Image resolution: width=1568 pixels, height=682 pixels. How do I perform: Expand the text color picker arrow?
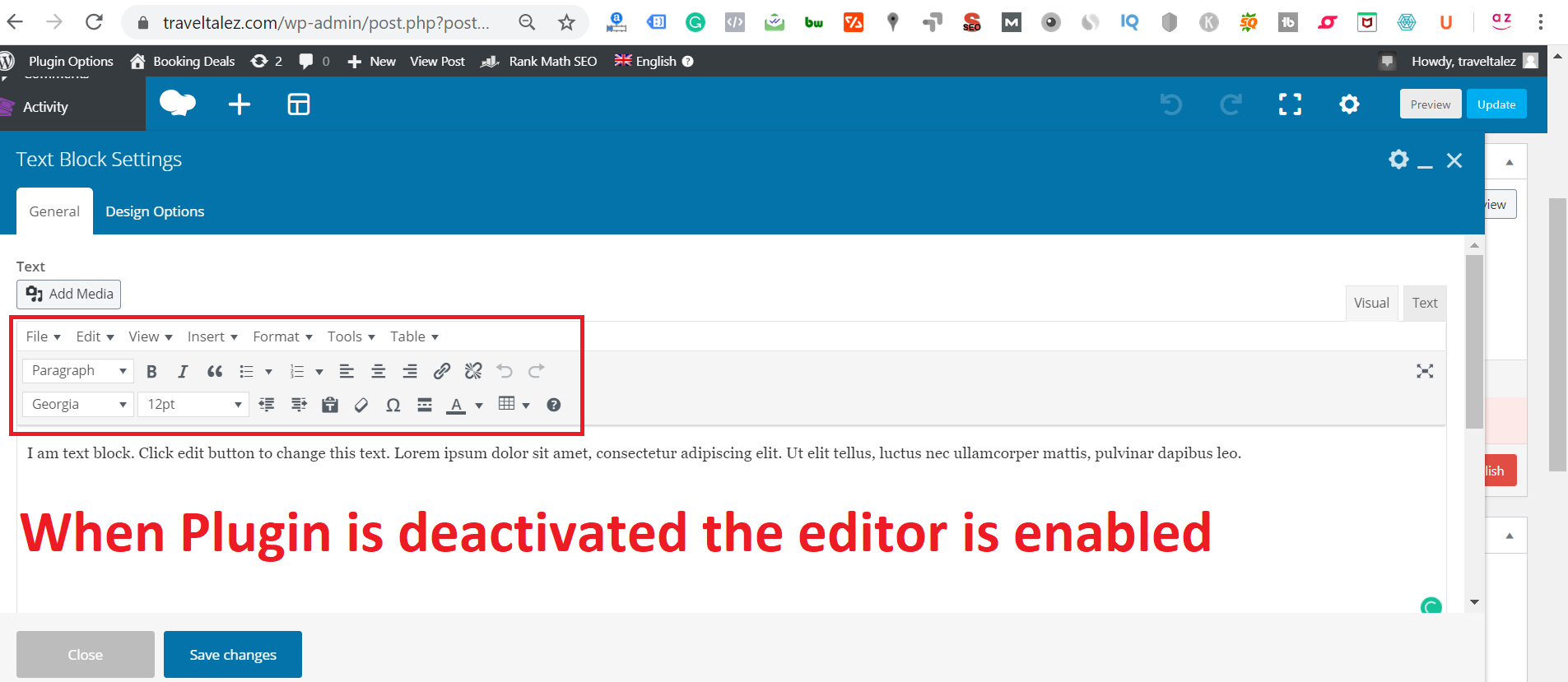[479, 405]
